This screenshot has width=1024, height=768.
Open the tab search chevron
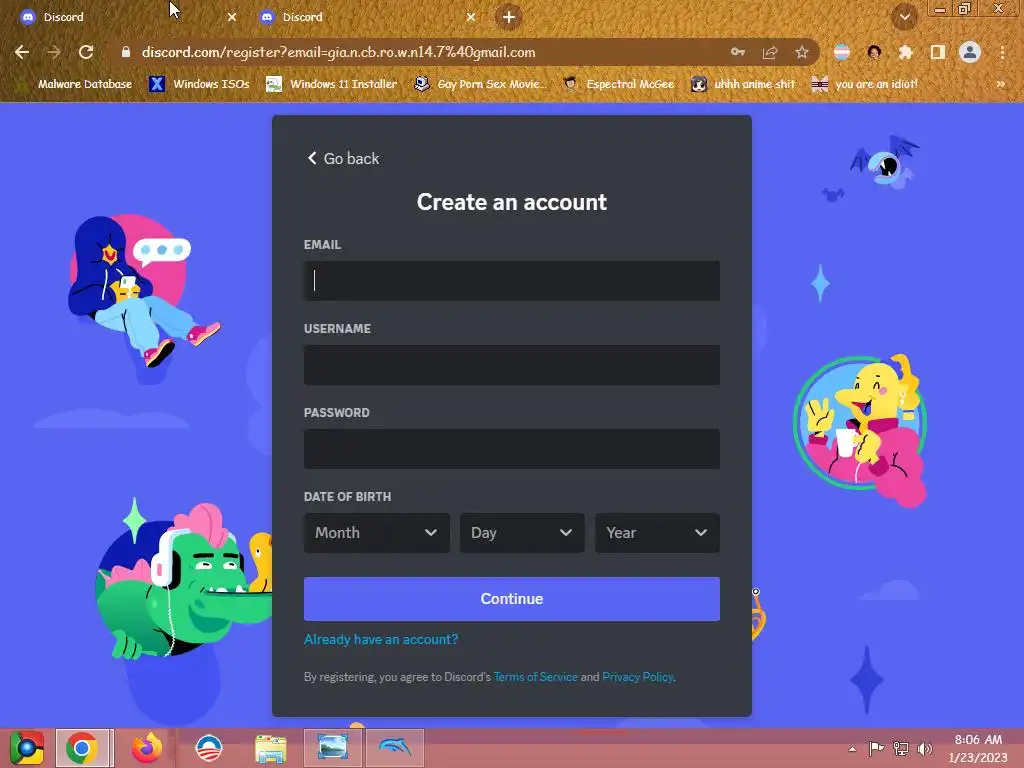(x=905, y=17)
